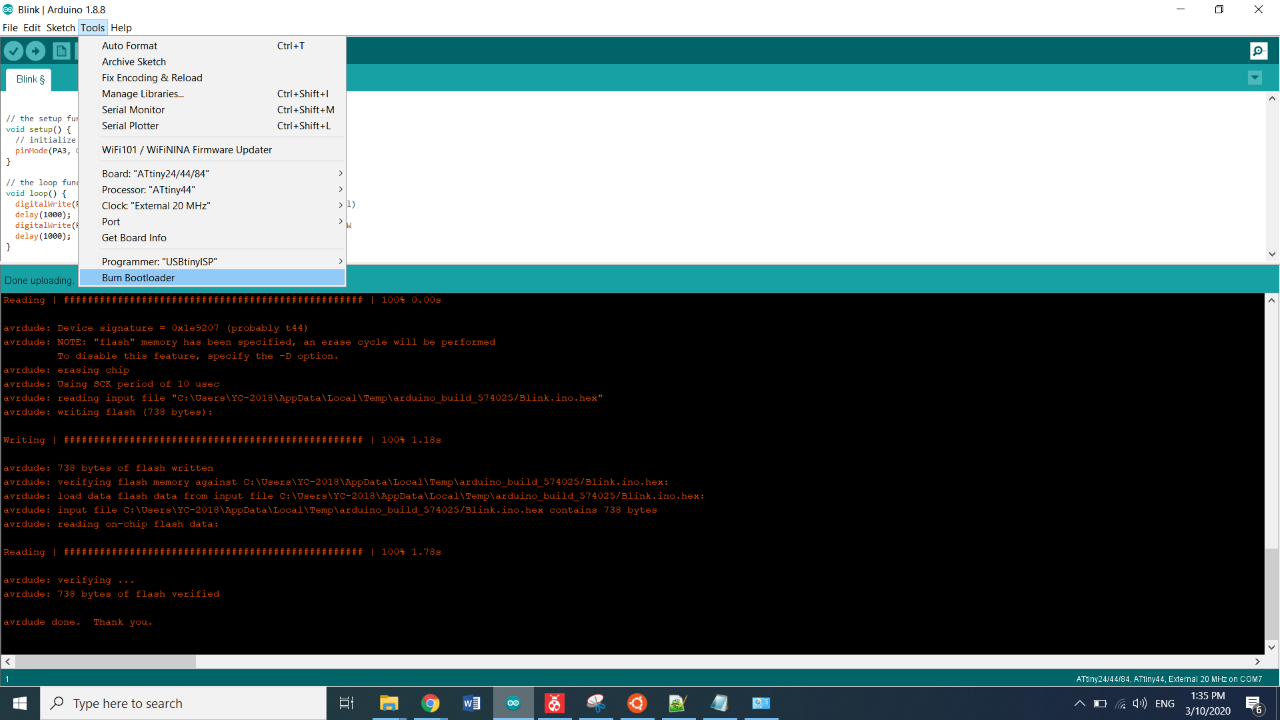Open the File menu
The height and width of the screenshot is (720, 1280).
coord(10,28)
